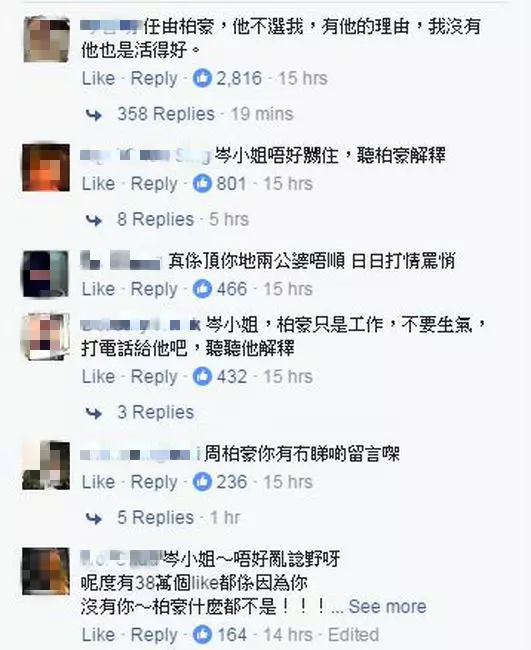Click the thumbs-up icon beside 466
The image size is (531, 650).
[202, 289]
